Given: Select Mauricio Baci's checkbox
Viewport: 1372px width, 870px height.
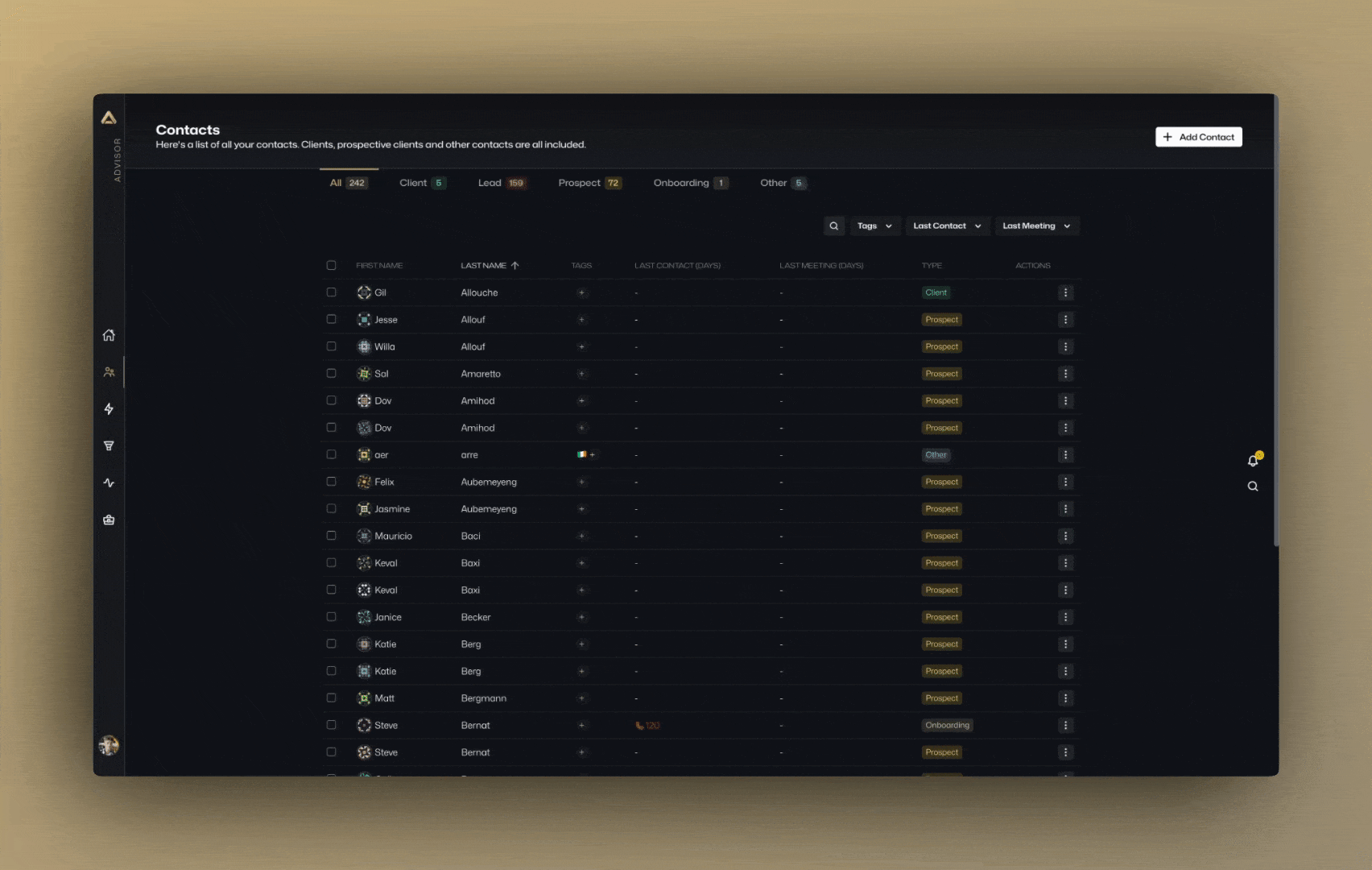Looking at the screenshot, I should pyautogui.click(x=331, y=536).
